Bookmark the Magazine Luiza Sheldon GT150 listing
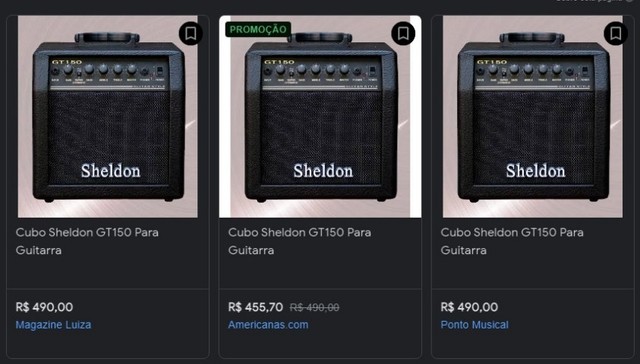This screenshot has height=364, width=640. pos(191,33)
